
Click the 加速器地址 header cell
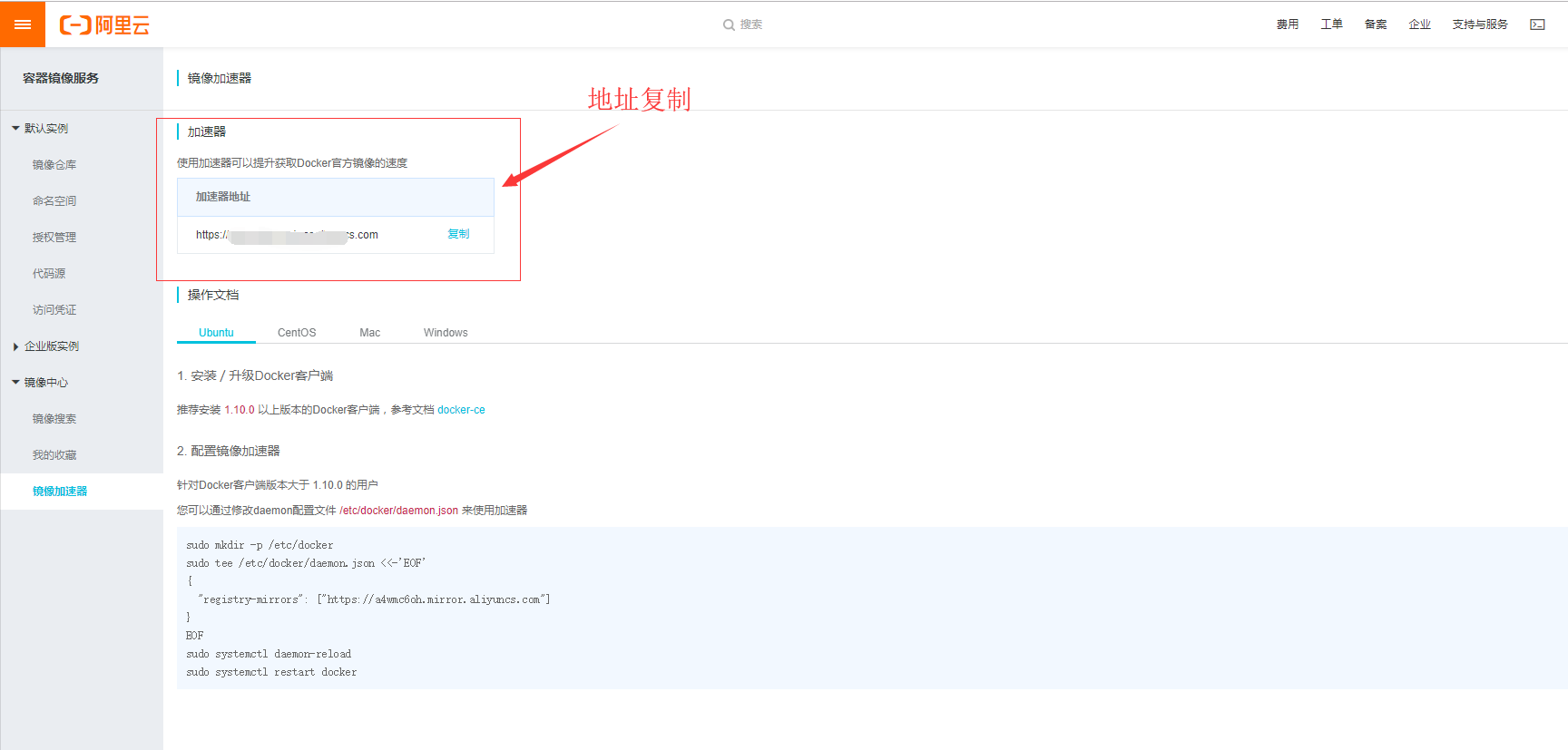point(336,197)
